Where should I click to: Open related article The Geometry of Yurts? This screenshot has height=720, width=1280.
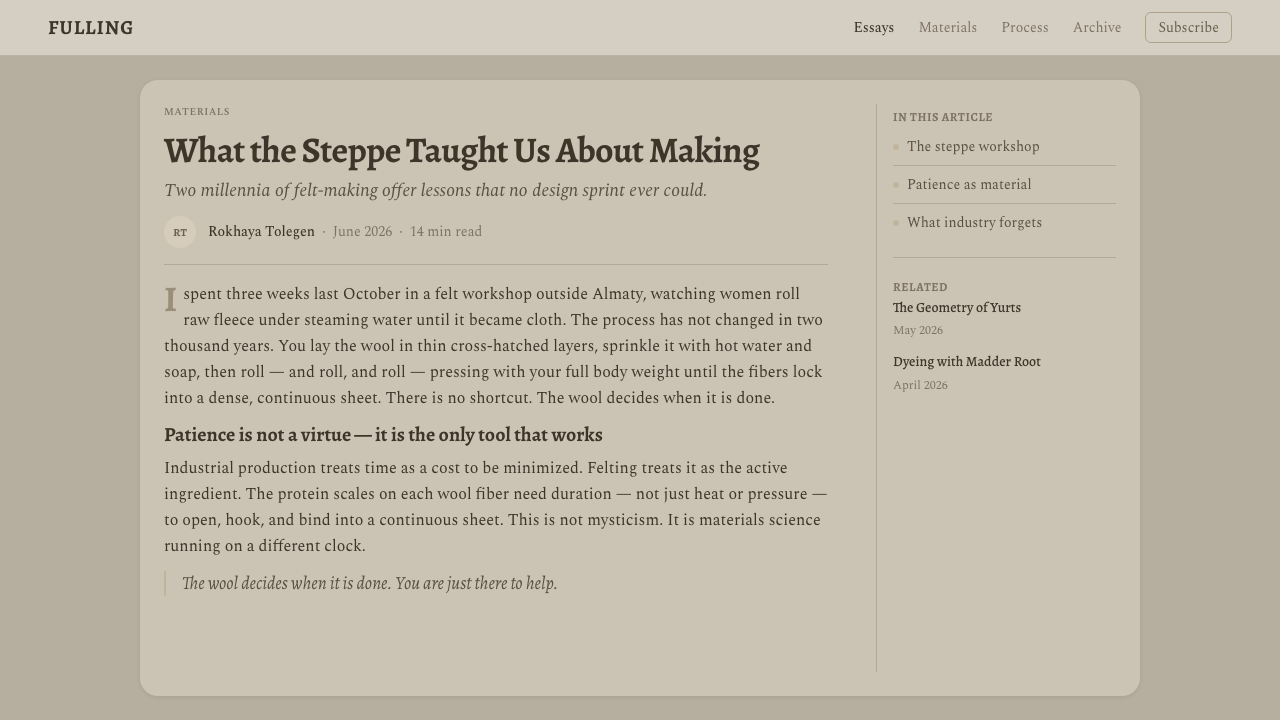point(957,308)
